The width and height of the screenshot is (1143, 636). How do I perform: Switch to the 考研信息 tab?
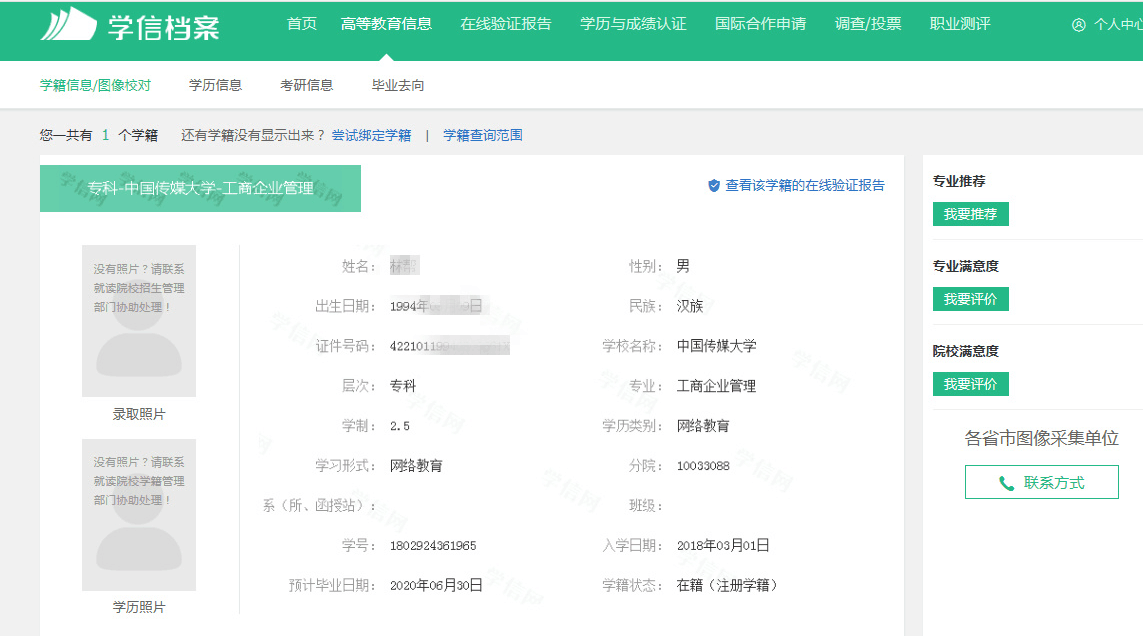pos(306,85)
